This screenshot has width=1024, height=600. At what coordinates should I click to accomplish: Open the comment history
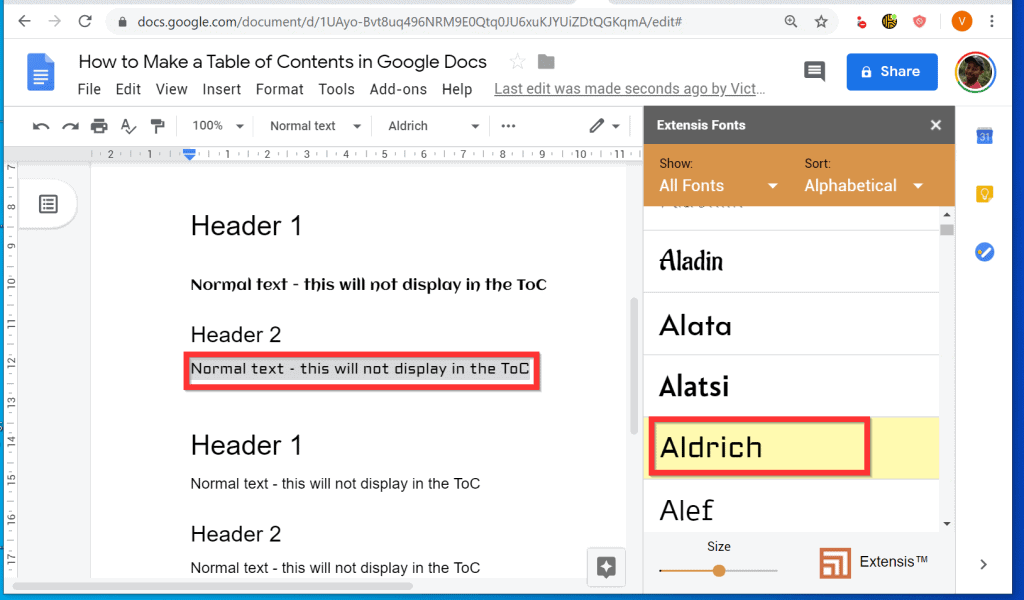coord(814,71)
